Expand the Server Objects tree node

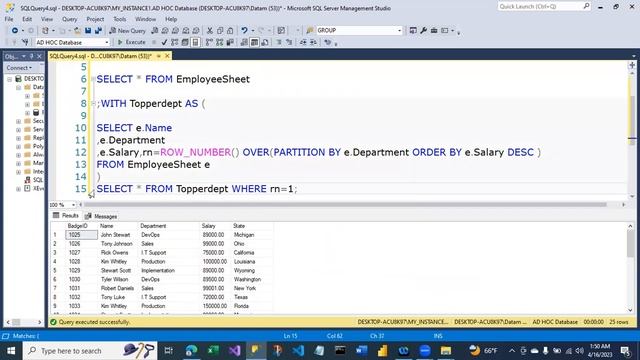coord(18,129)
